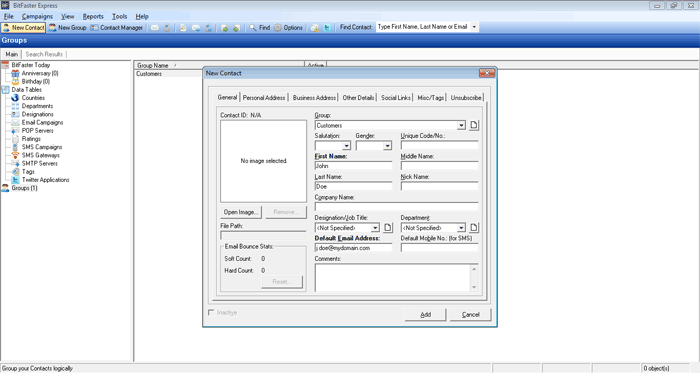Switch to the Personal Address tab

coord(264,98)
